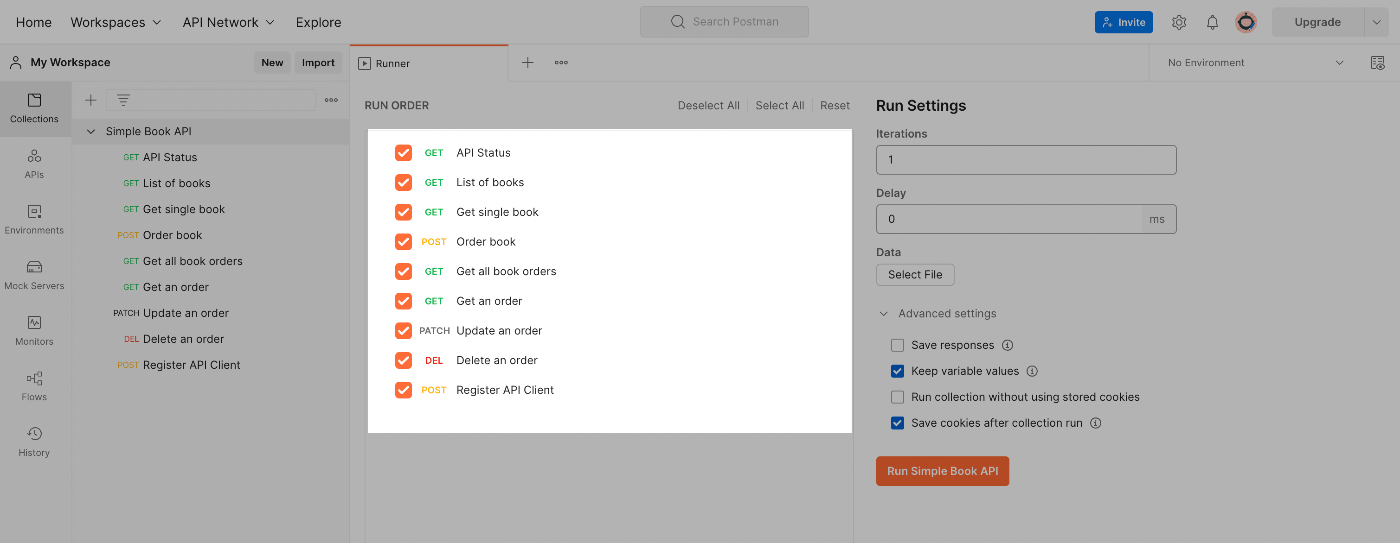The image size is (1400, 543).
Task: Focus the Search Postman field
Action: pos(724,21)
